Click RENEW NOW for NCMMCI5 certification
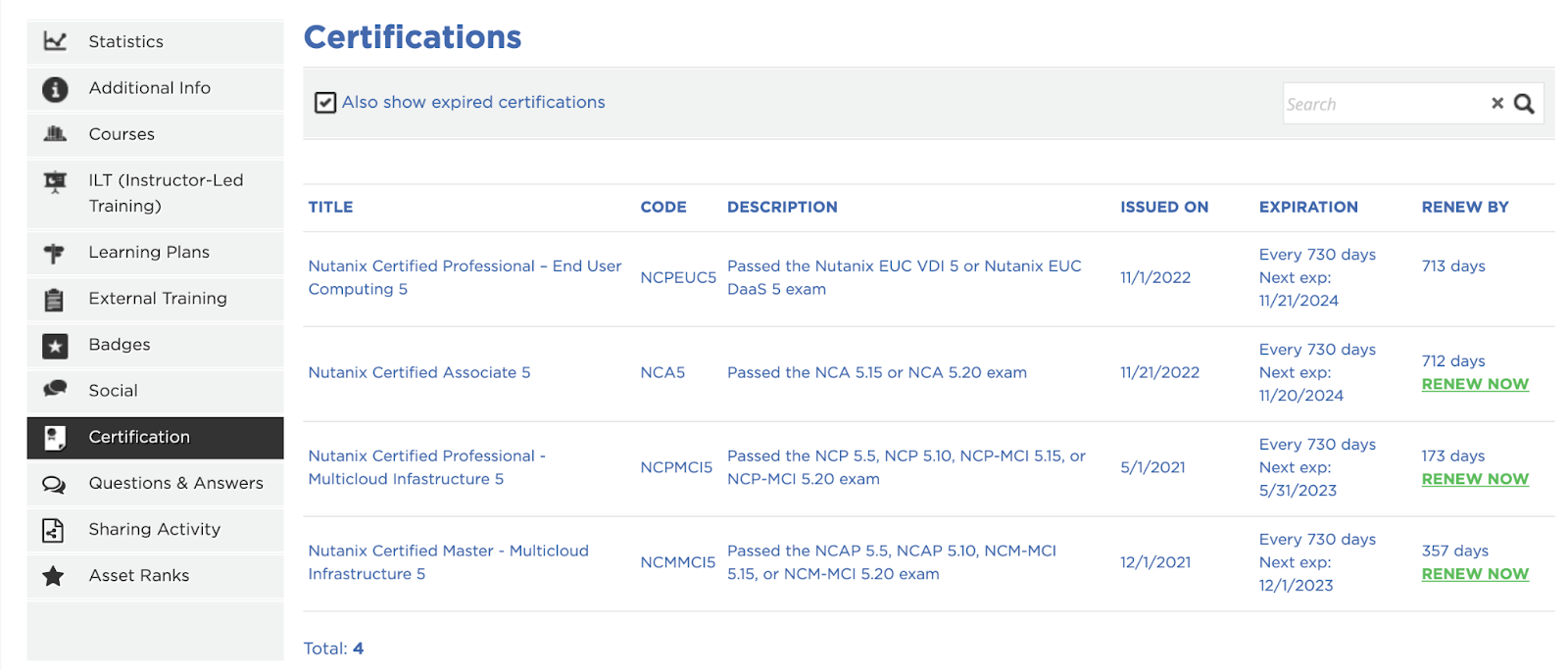The image size is (1568, 670). coord(1474,574)
